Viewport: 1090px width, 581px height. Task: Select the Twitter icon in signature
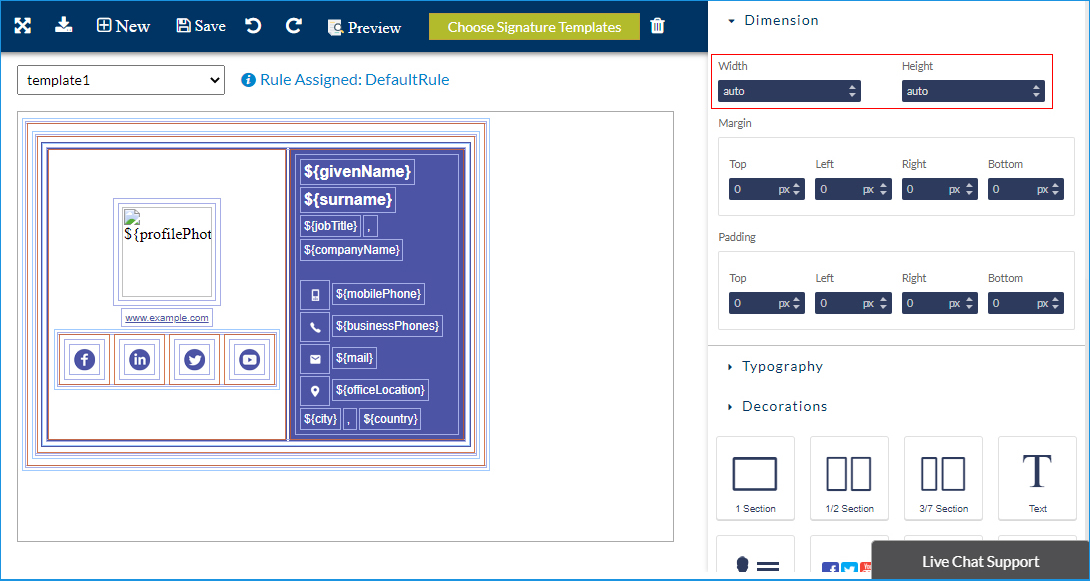(x=194, y=359)
